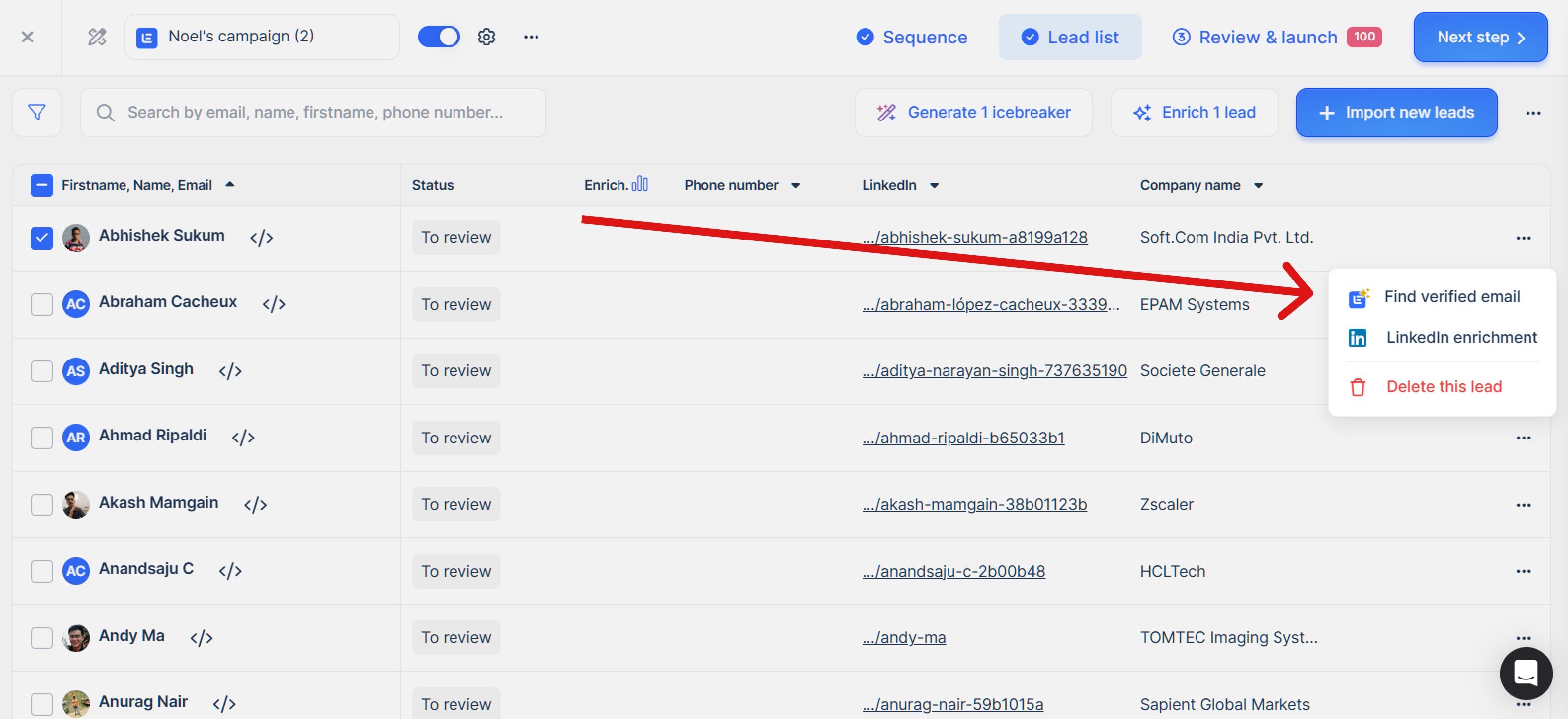
Task: Open Akash Mamgain LinkedIn profile link
Action: pyautogui.click(x=974, y=504)
